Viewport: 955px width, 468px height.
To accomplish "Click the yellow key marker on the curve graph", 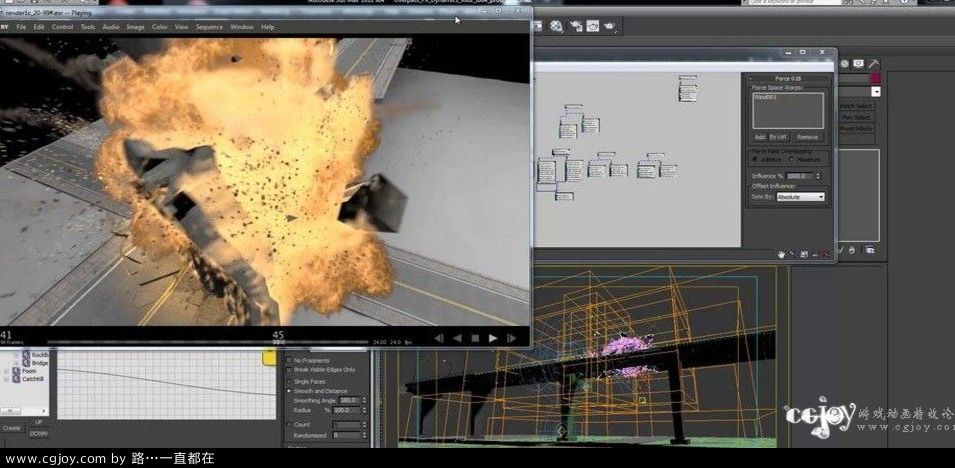I will point(269,358).
